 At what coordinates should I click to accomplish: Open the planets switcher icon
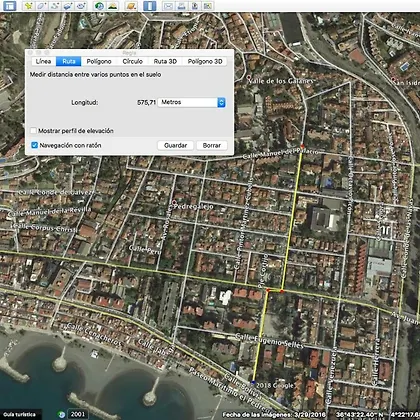(131, 6)
